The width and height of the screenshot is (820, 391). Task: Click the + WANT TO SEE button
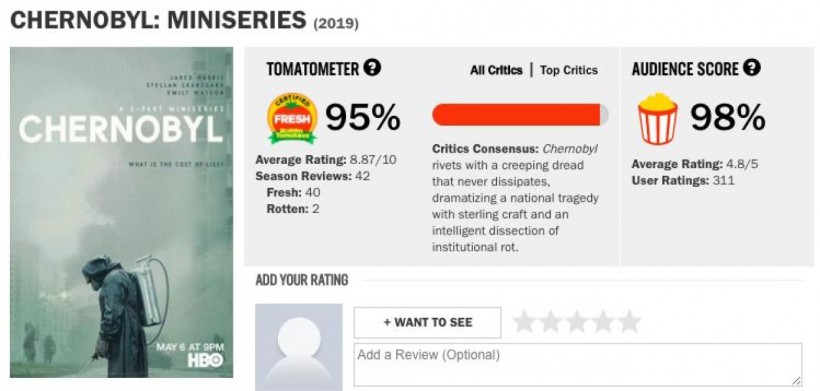(427, 323)
